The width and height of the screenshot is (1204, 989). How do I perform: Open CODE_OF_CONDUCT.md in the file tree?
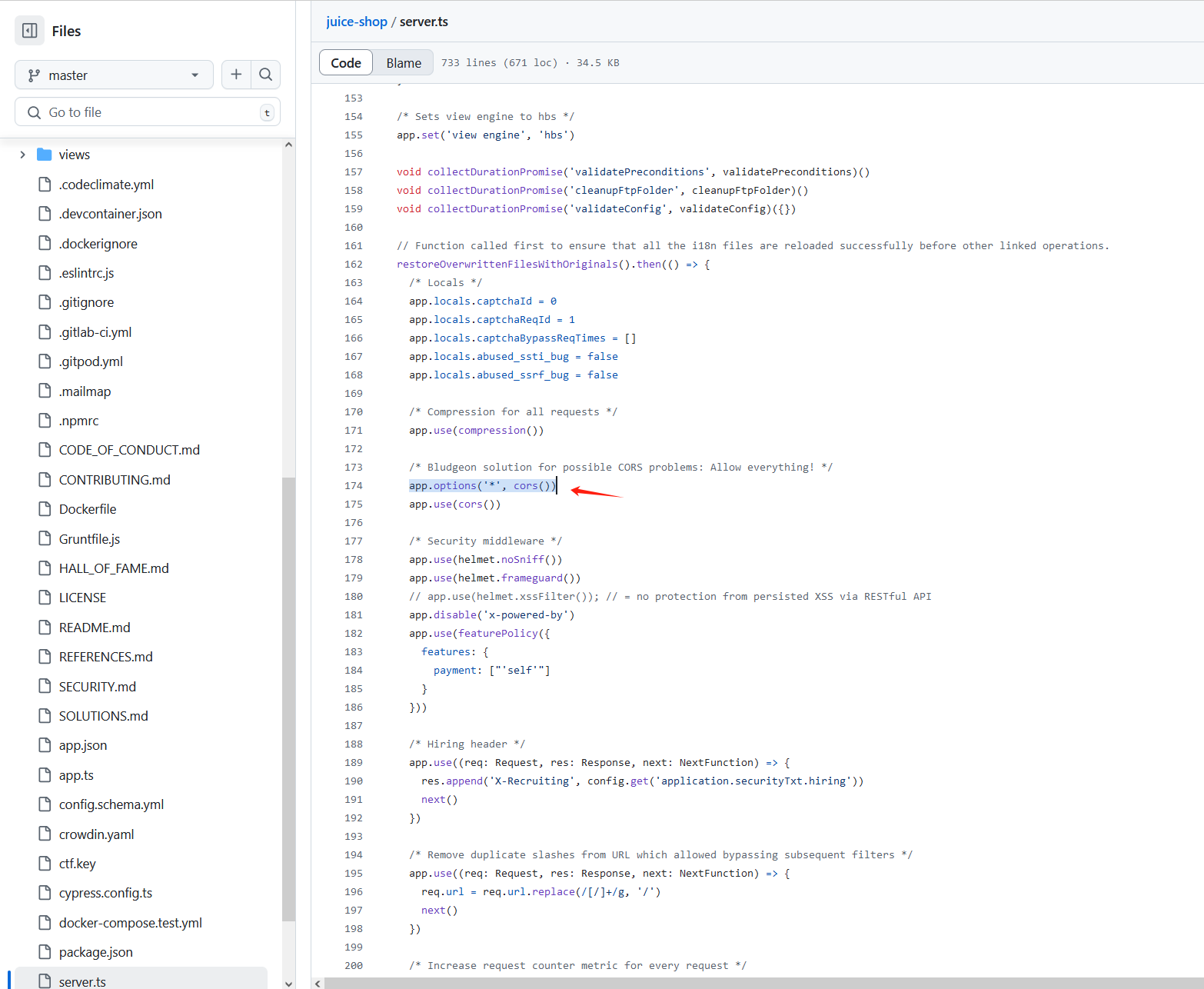click(129, 450)
